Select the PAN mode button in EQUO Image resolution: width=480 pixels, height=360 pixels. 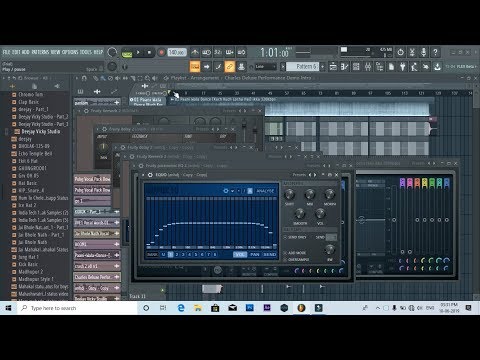[x=255, y=255]
